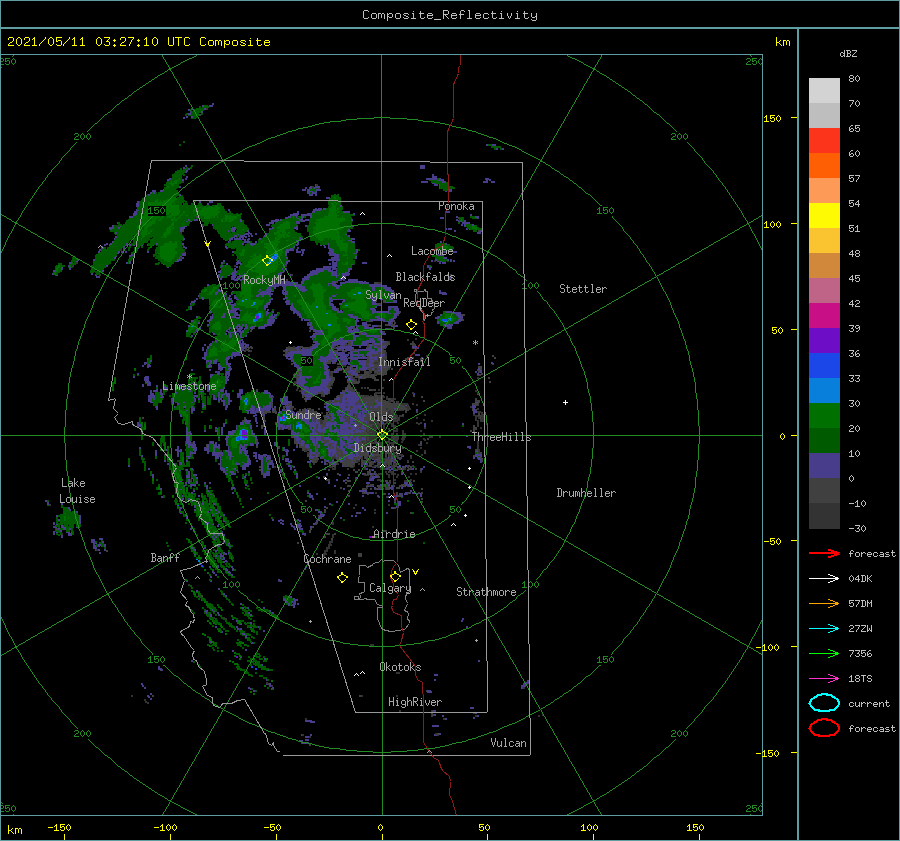Click the Banff label
Image resolution: width=900 pixels, height=841 pixels.
pos(165,558)
